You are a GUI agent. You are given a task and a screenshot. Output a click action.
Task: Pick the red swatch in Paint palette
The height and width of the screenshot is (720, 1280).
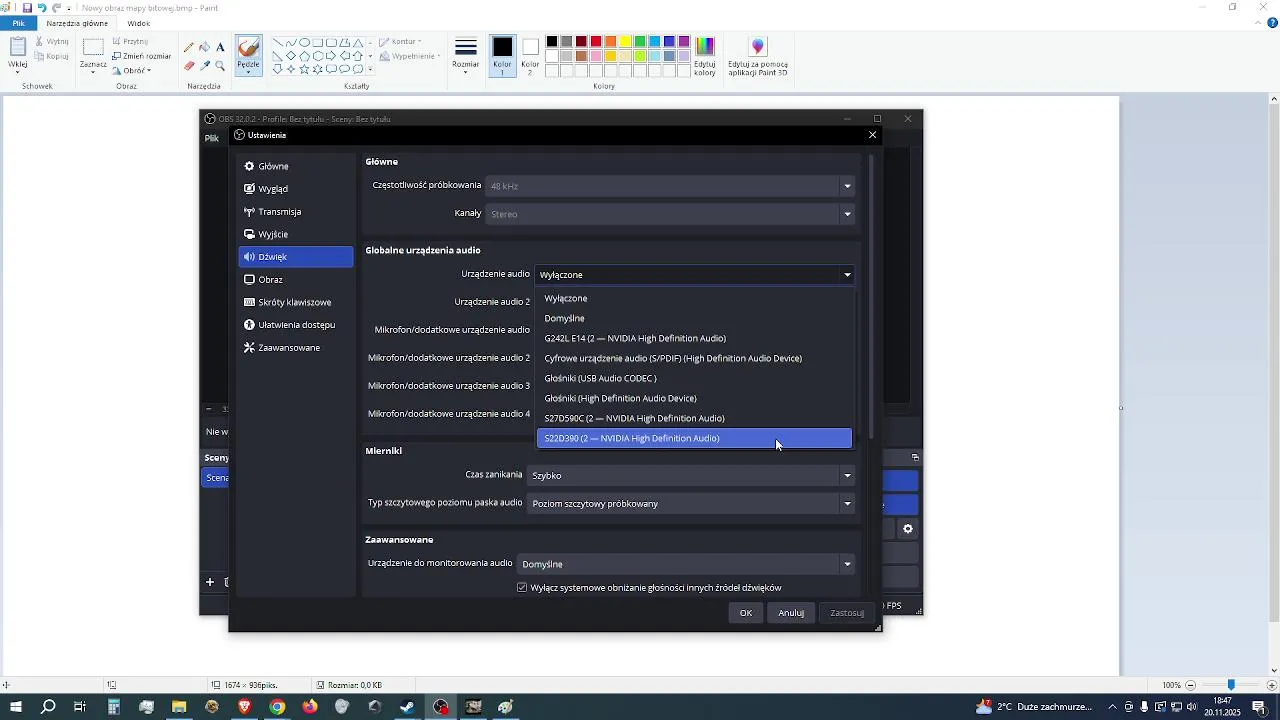tap(596, 42)
